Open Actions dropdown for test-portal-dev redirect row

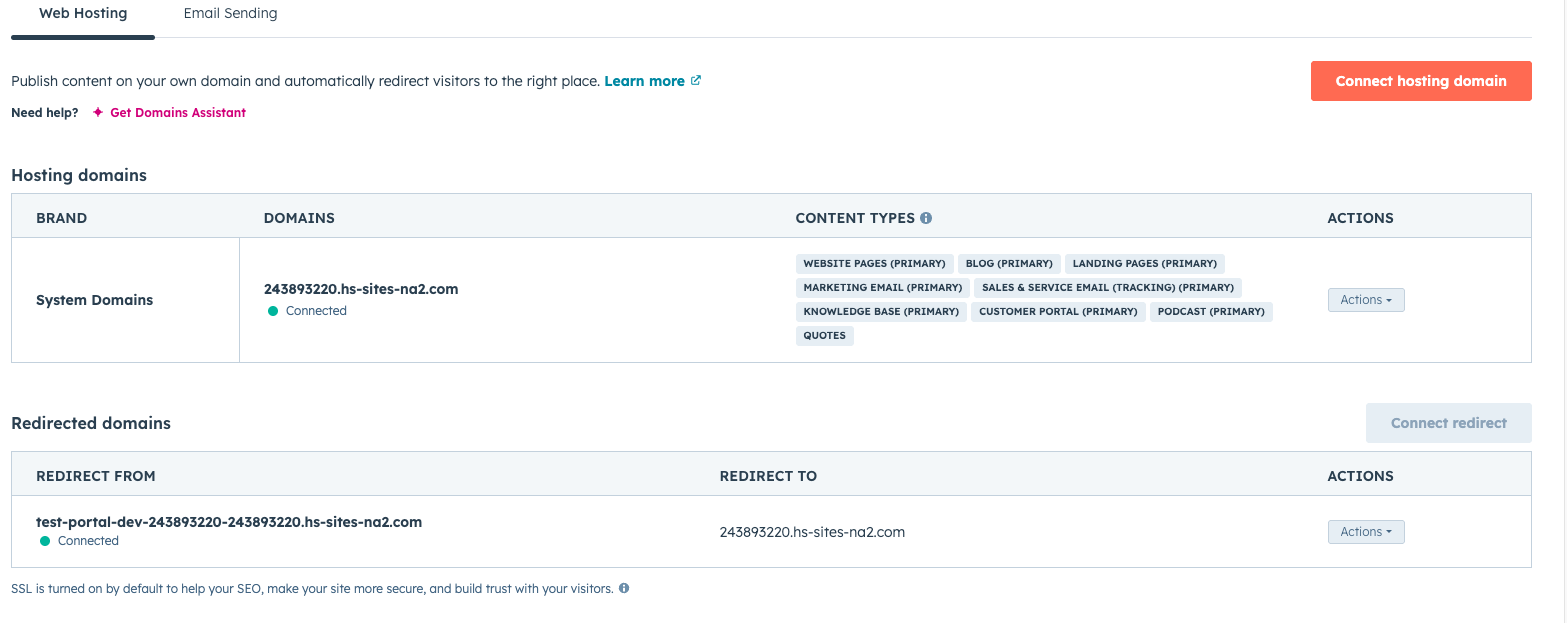coord(1366,532)
